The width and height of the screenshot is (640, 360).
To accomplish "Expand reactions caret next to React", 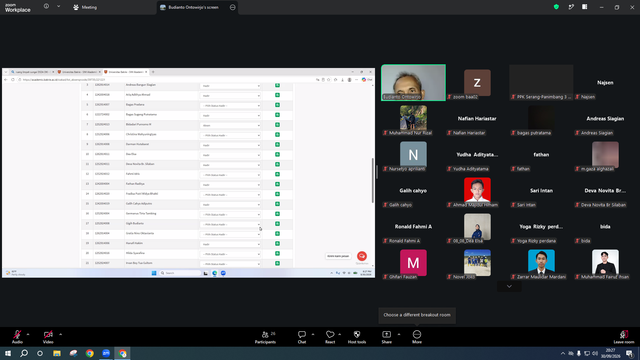I will [340, 334].
